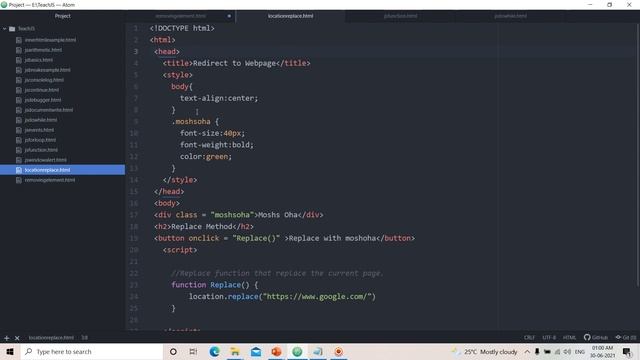Change the HTML grammar selector

pos(569,338)
